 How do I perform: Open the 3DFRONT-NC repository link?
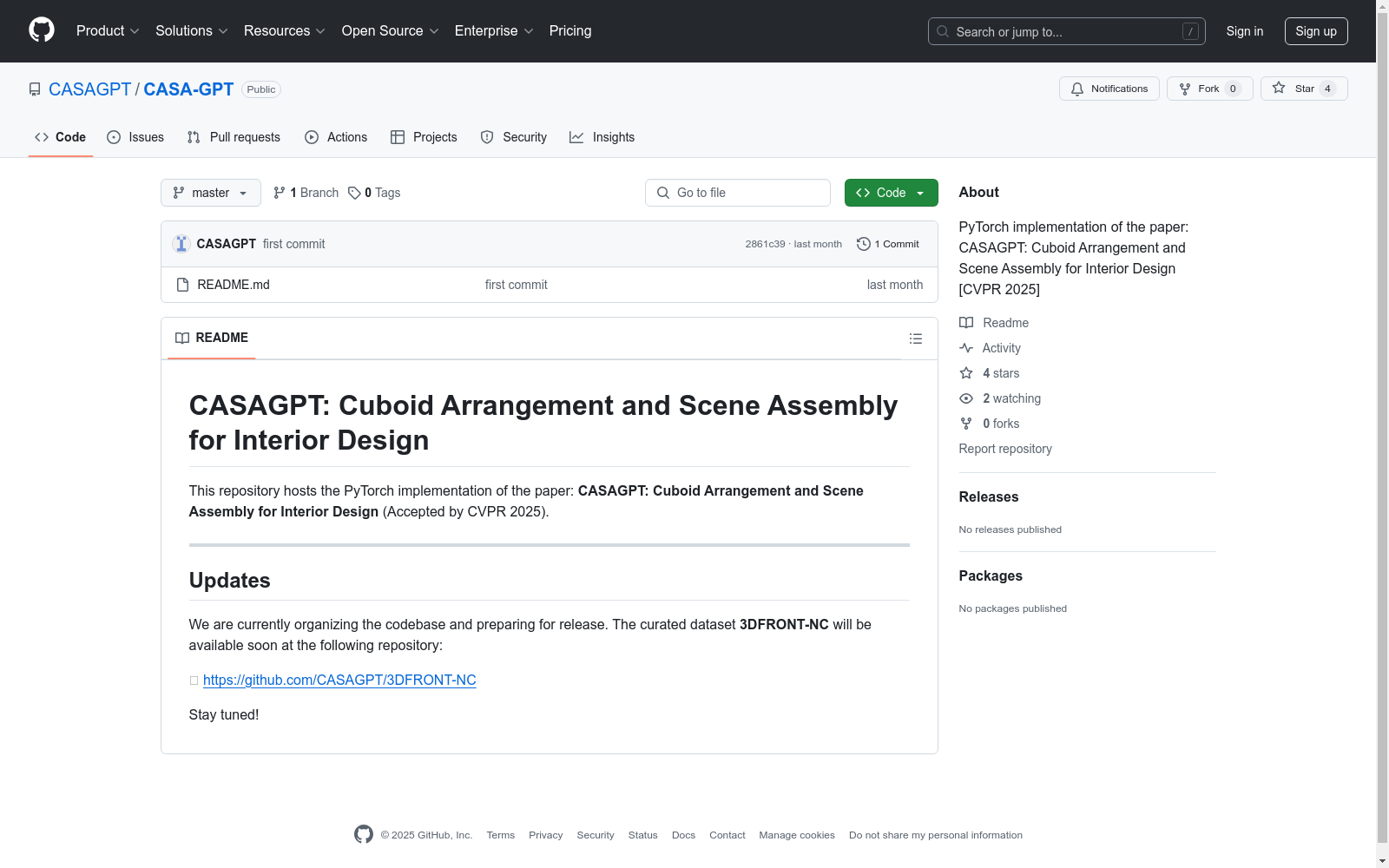click(x=339, y=681)
